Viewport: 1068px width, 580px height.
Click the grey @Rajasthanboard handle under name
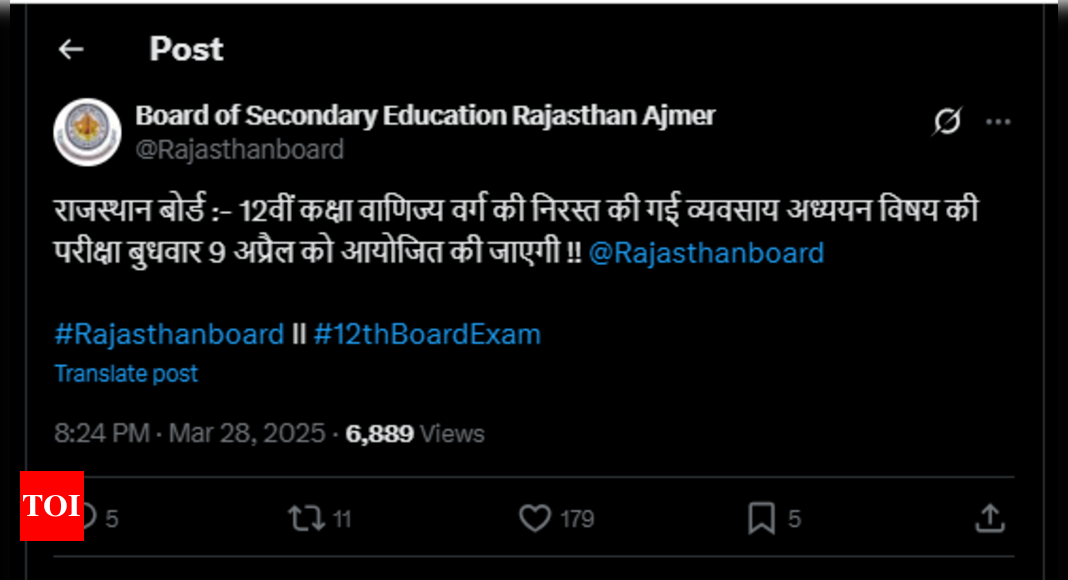[x=239, y=149]
